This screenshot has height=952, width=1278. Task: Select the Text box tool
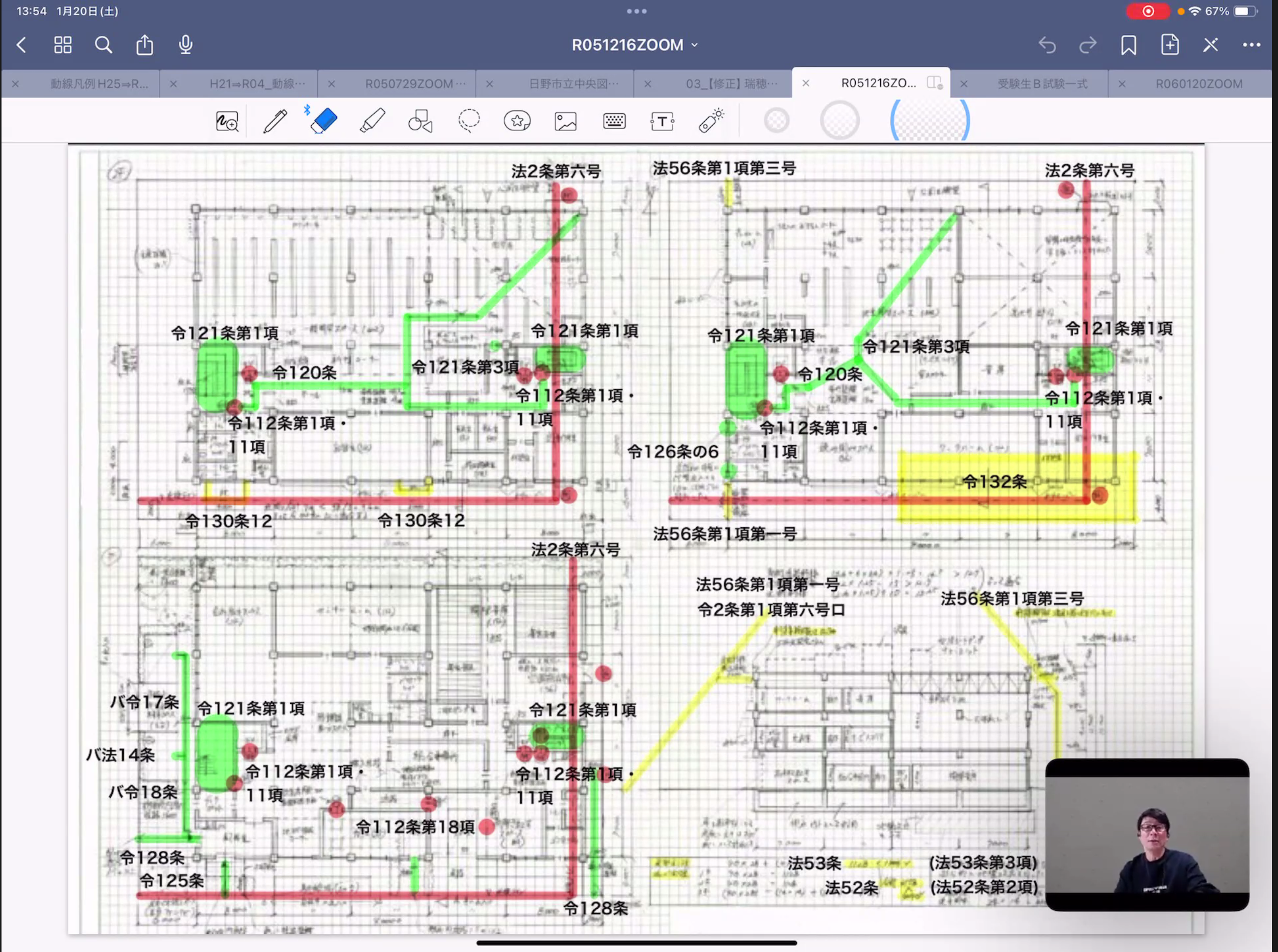[x=662, y=121]
